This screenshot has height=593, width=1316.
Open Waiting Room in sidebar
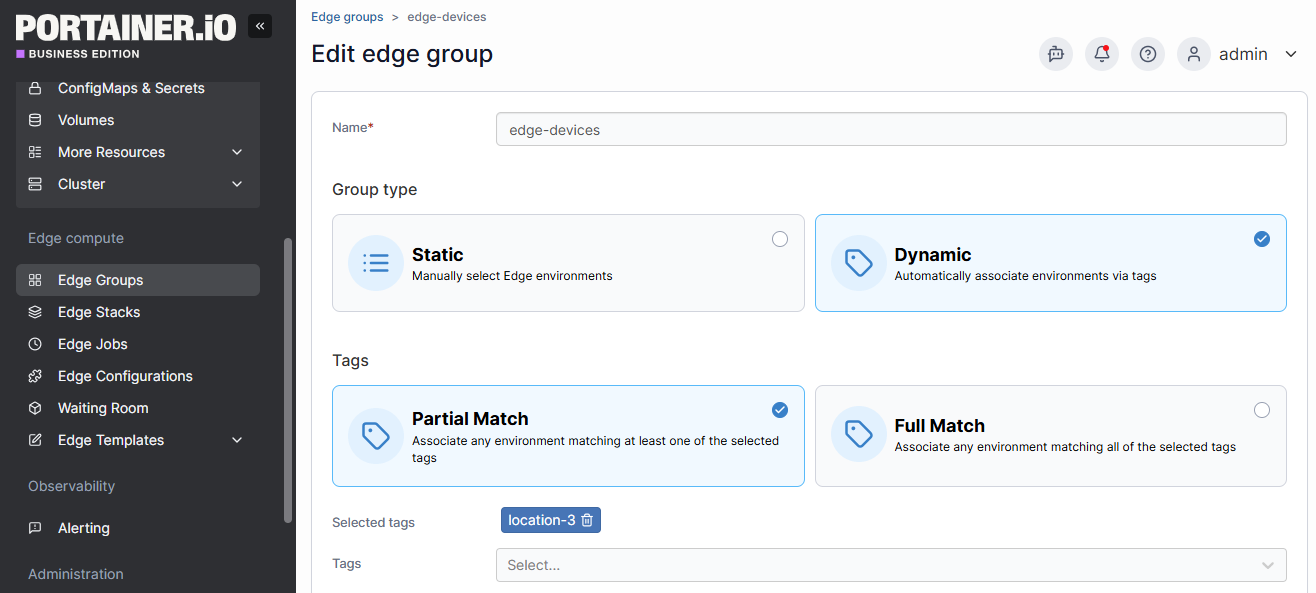103,408
